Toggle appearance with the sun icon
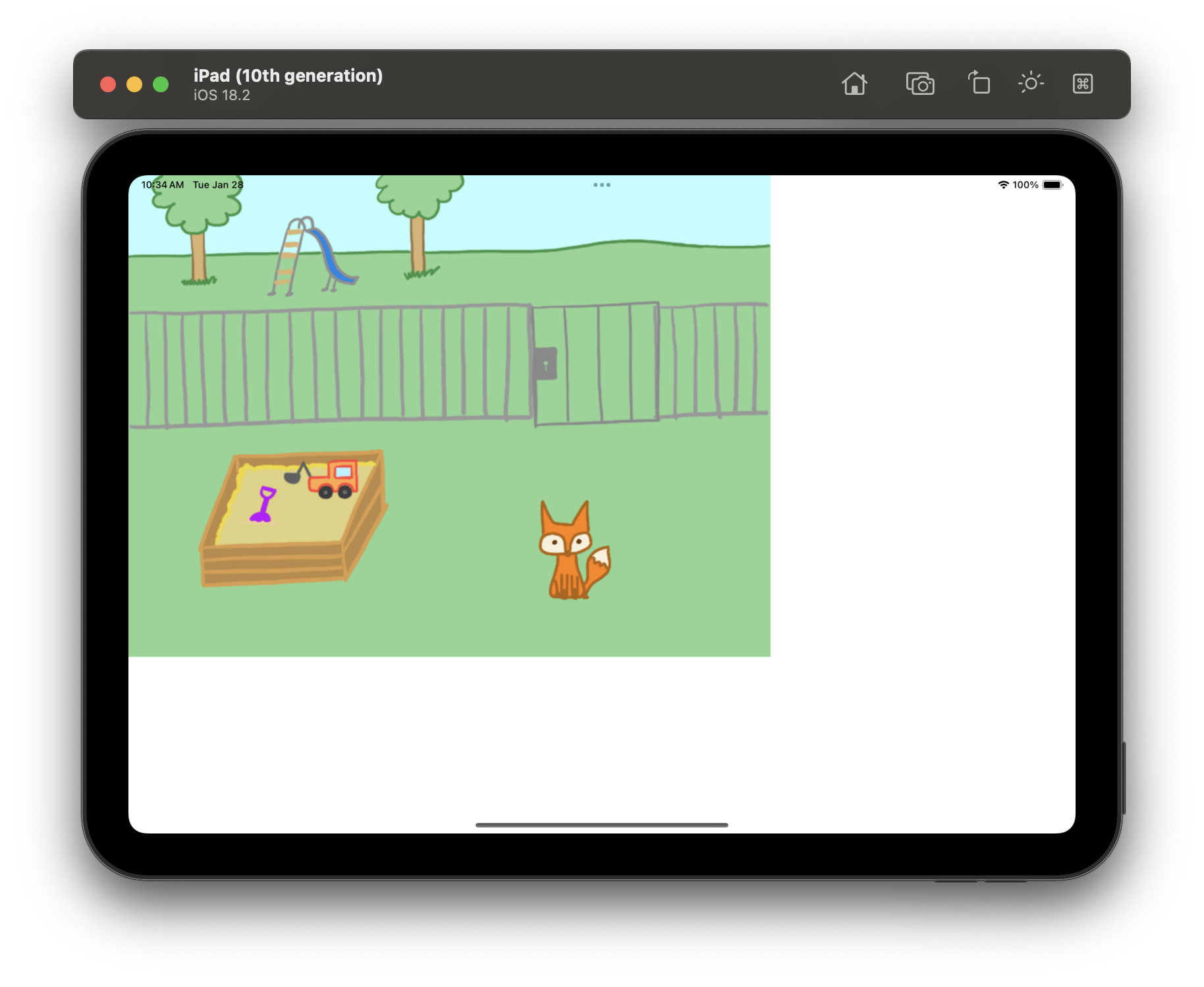 [1031, 82]
